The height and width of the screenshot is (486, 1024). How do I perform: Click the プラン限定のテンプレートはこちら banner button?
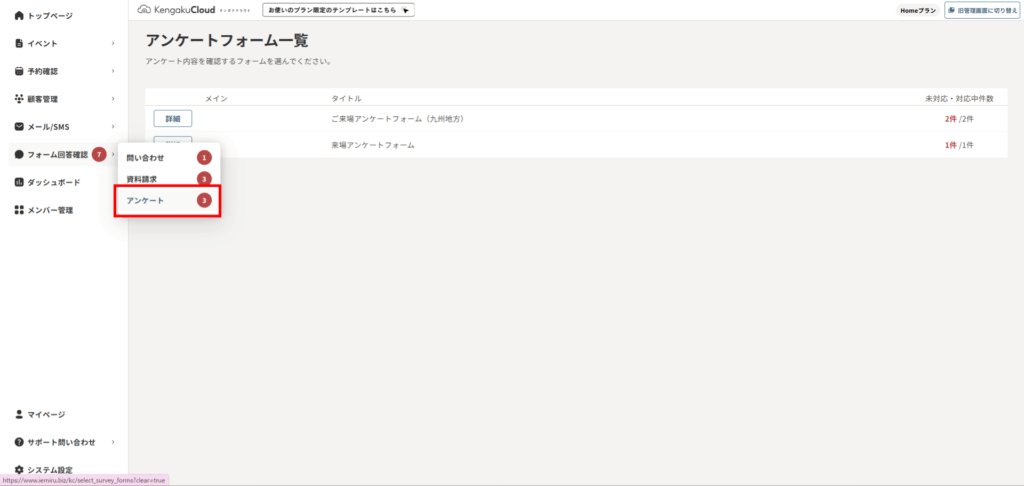[338, 10]
